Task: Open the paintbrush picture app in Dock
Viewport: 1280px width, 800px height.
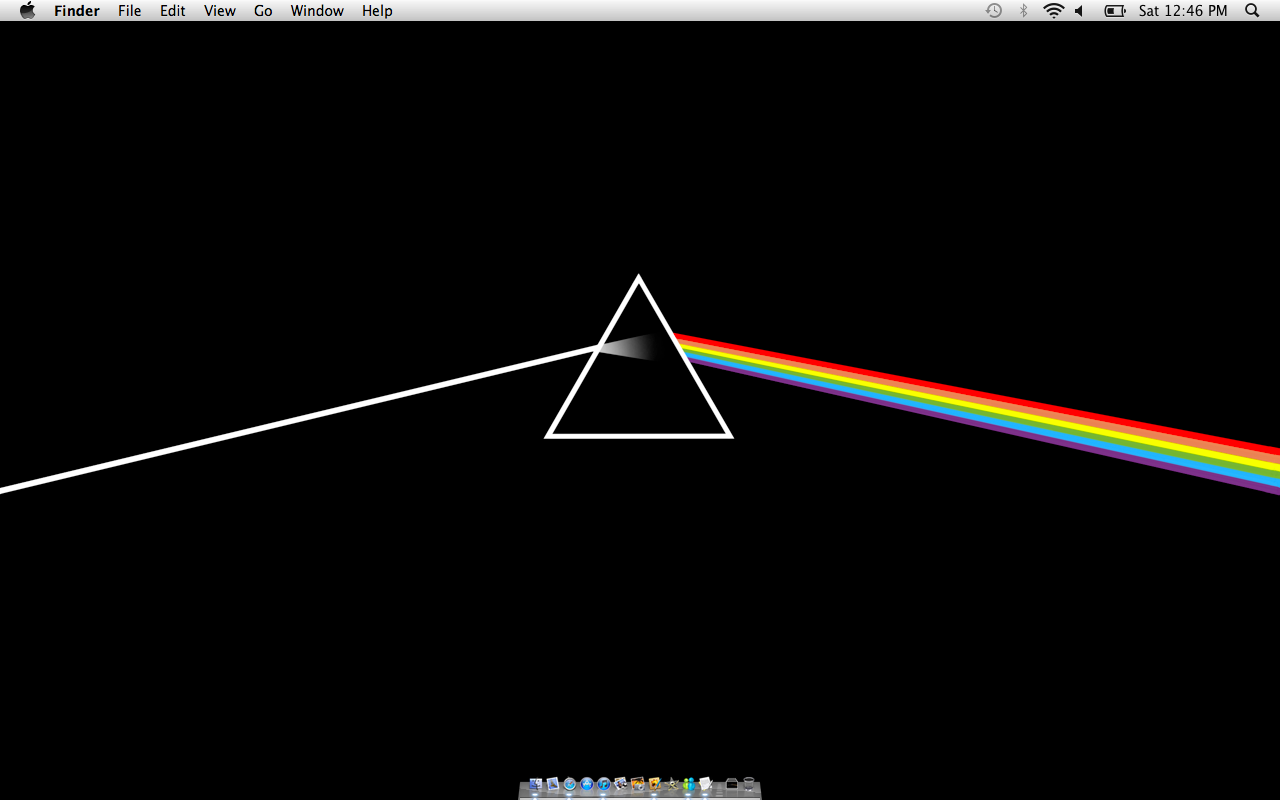Action: (x=654, y=784)
